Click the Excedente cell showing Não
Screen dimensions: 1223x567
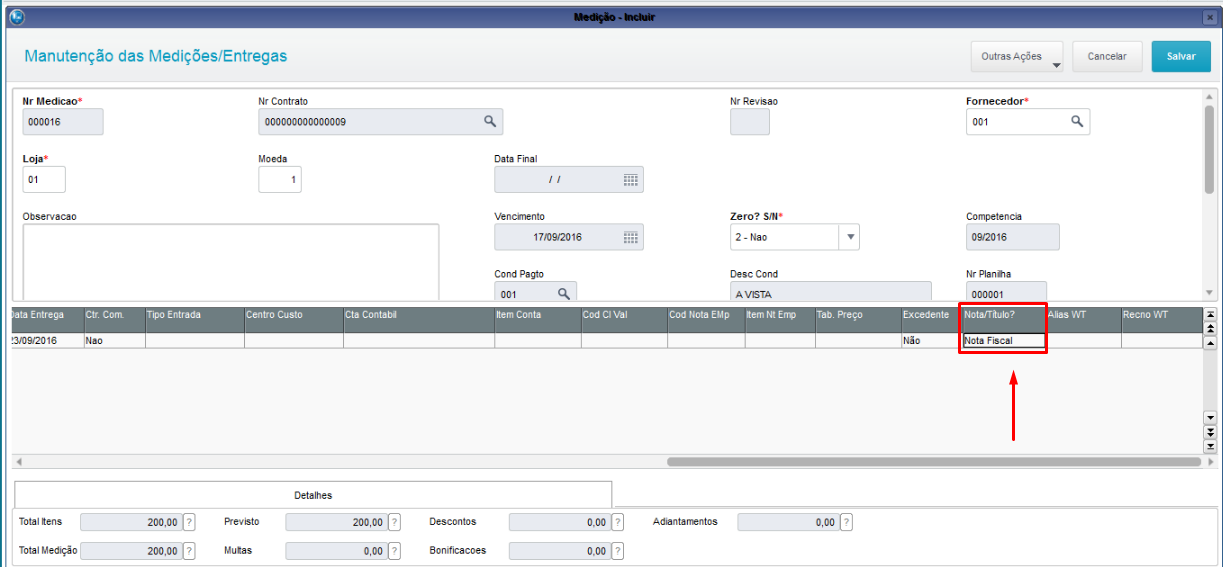pos(931,341)
